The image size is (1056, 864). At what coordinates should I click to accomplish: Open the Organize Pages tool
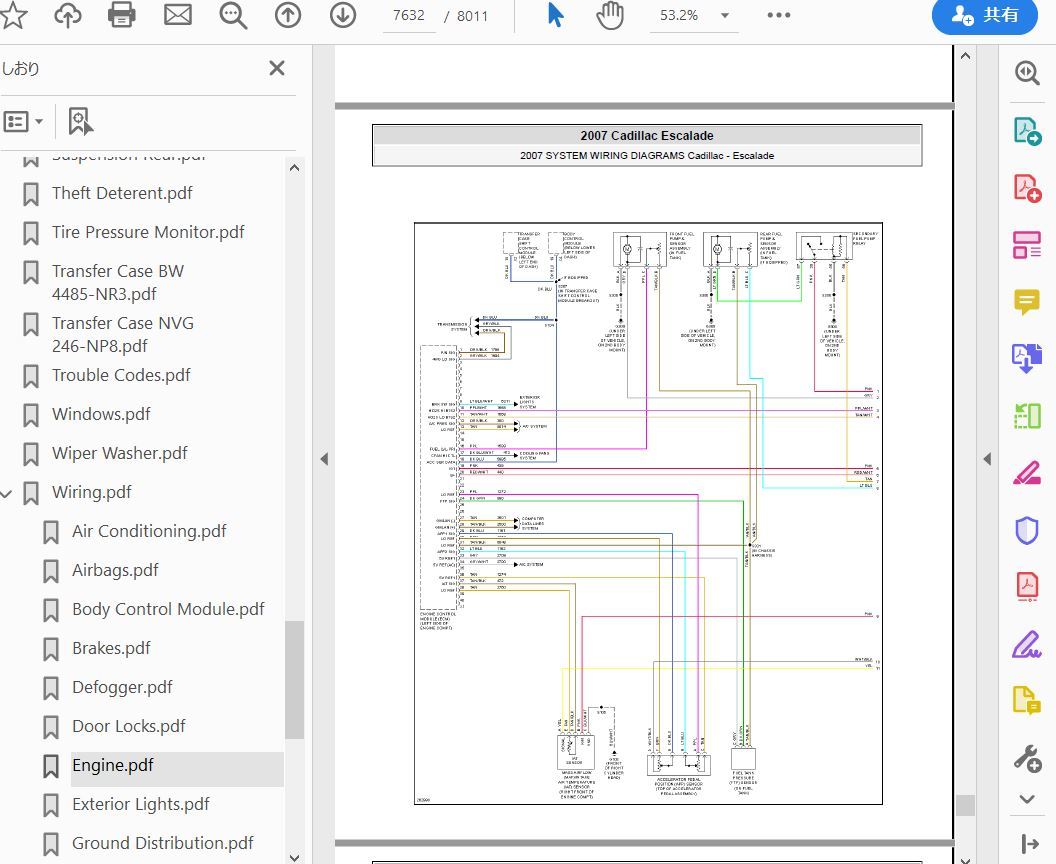tap(1026, 416)
